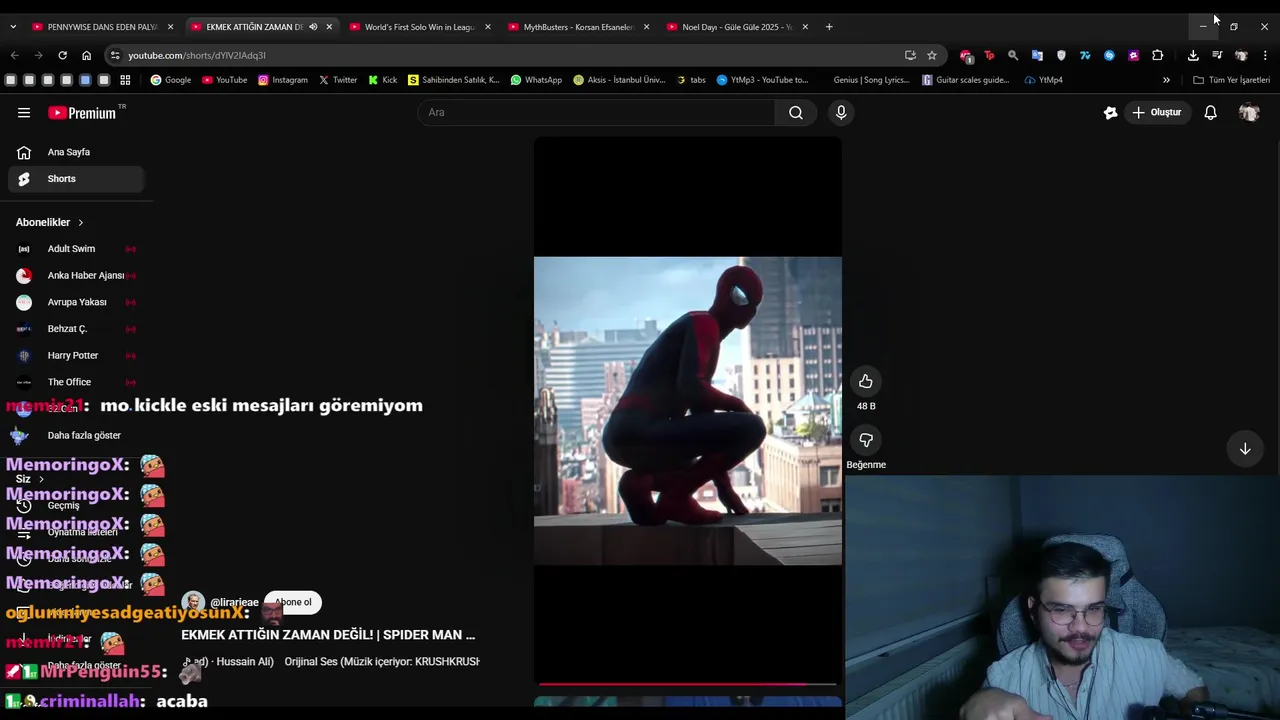Go to browser home page
The image size is (1280, 720).
tap(86, 55)
